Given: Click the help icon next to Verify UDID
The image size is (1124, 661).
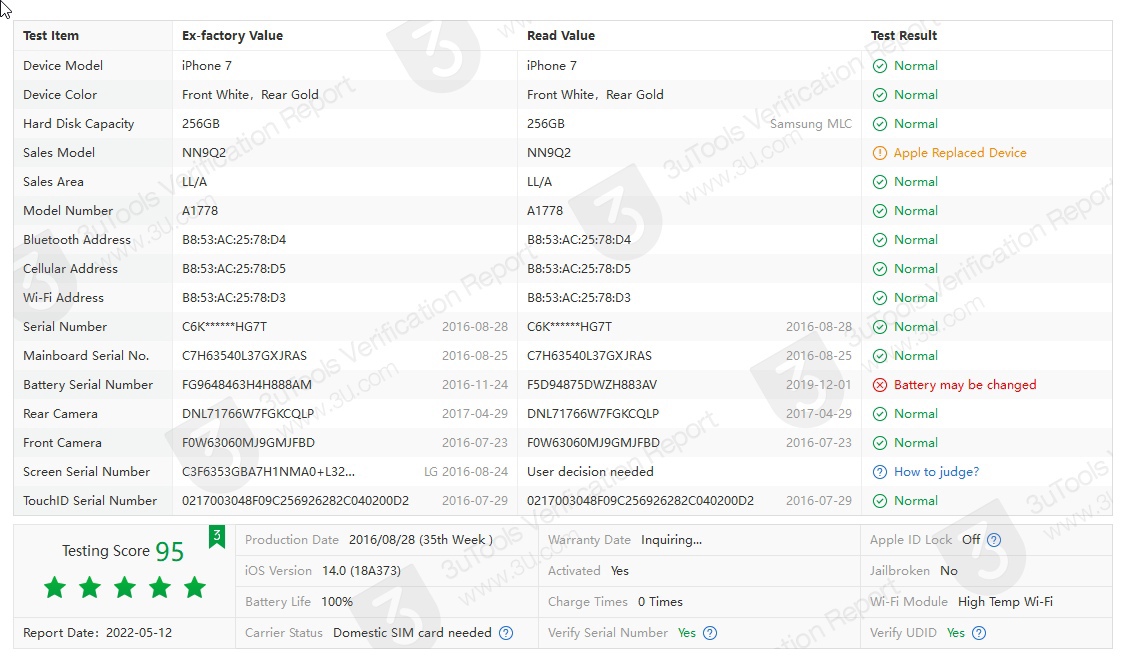Looking at the screenshot, I should 979,633.
